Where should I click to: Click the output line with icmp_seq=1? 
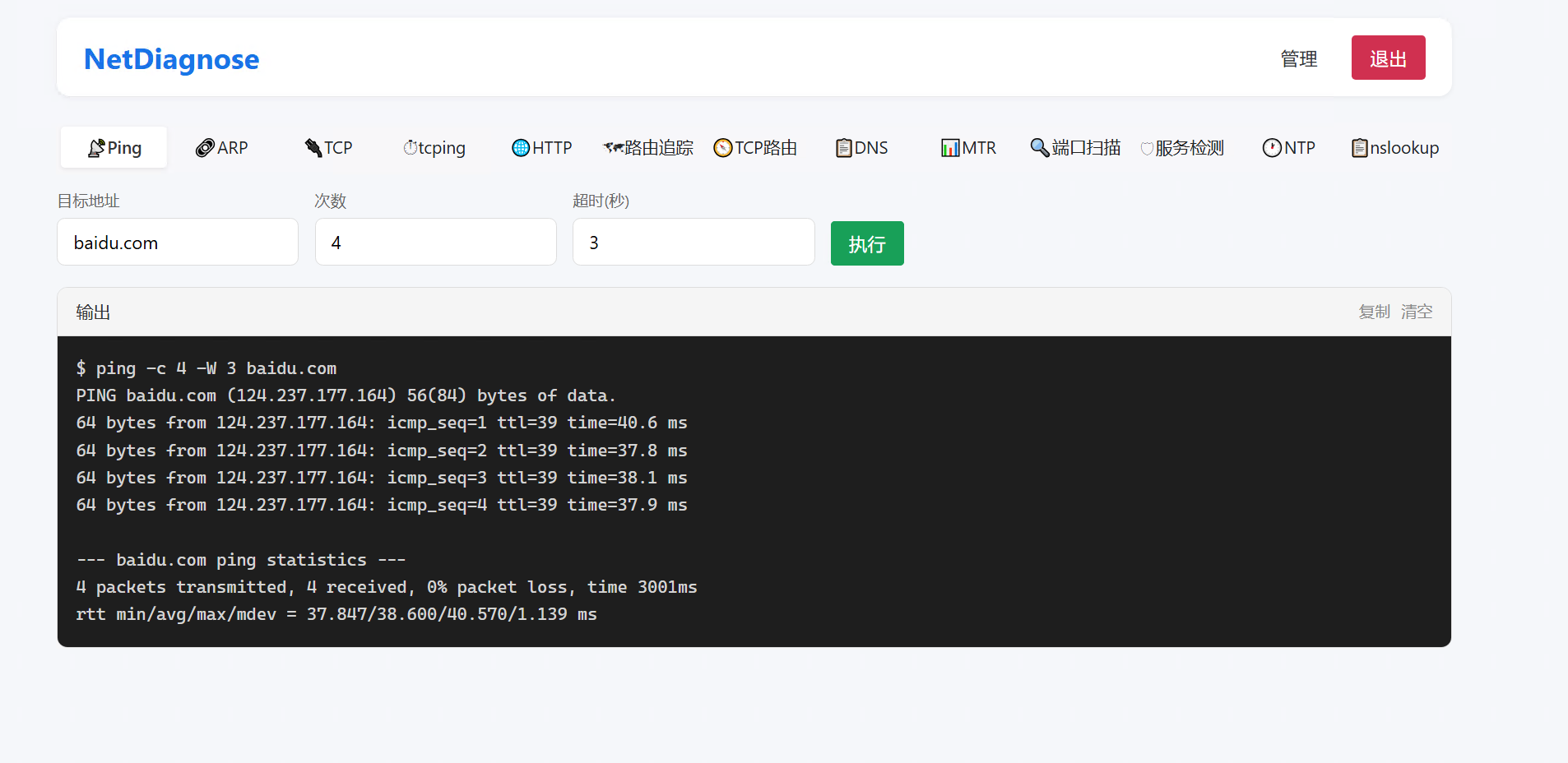382,423
